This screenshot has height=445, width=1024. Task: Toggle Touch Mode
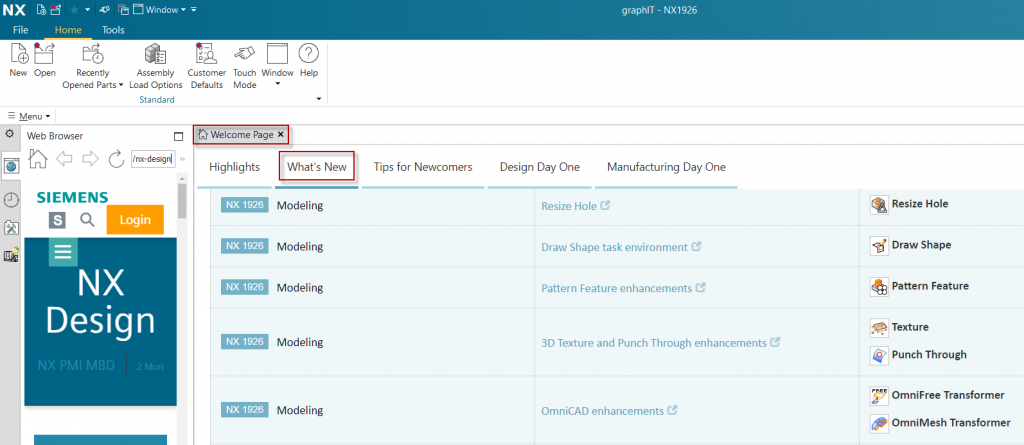click(x=244, y=57)
